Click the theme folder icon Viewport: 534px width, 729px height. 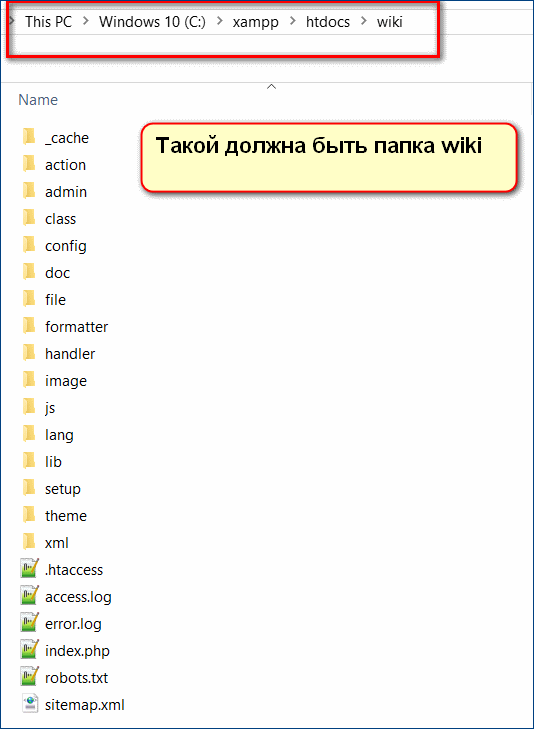(29, 515)
